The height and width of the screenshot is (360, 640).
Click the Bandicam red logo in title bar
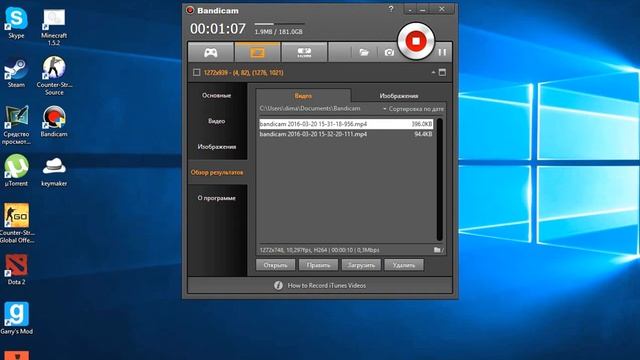coord(190,10)
